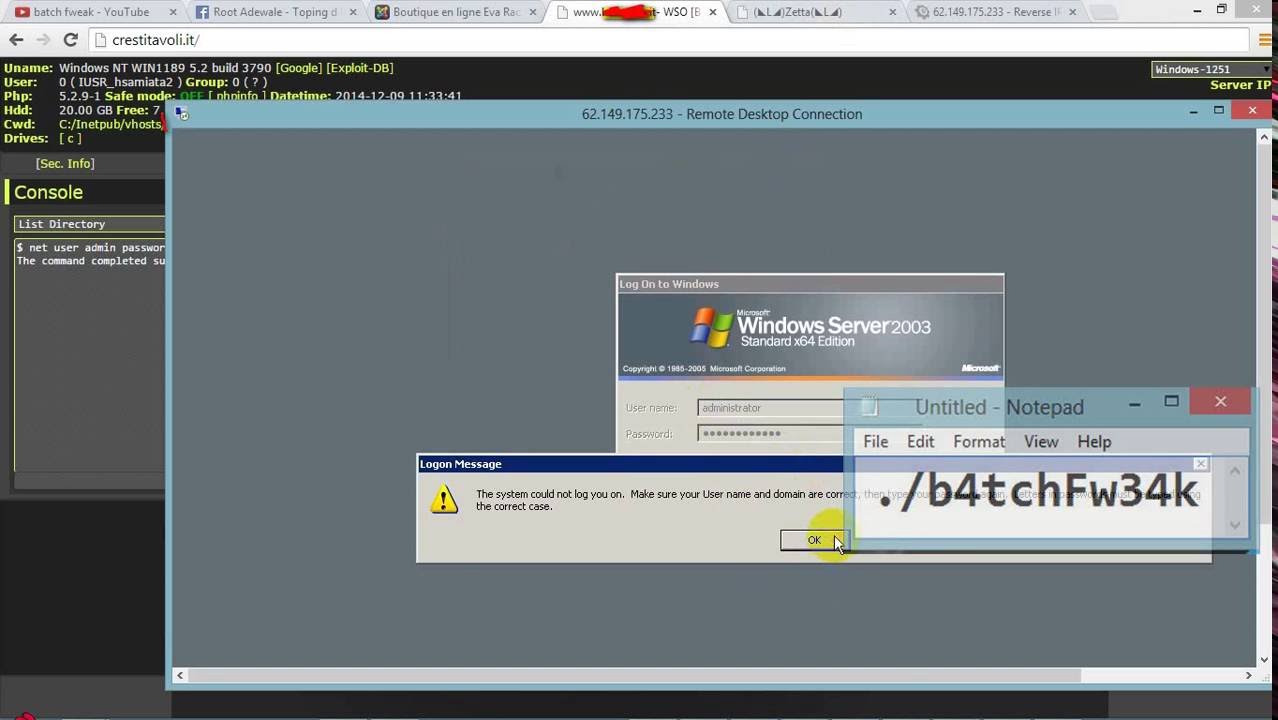Click Notepad scroll up arrow
Screen dimensions: 1278x720
tap(1235, 471)
